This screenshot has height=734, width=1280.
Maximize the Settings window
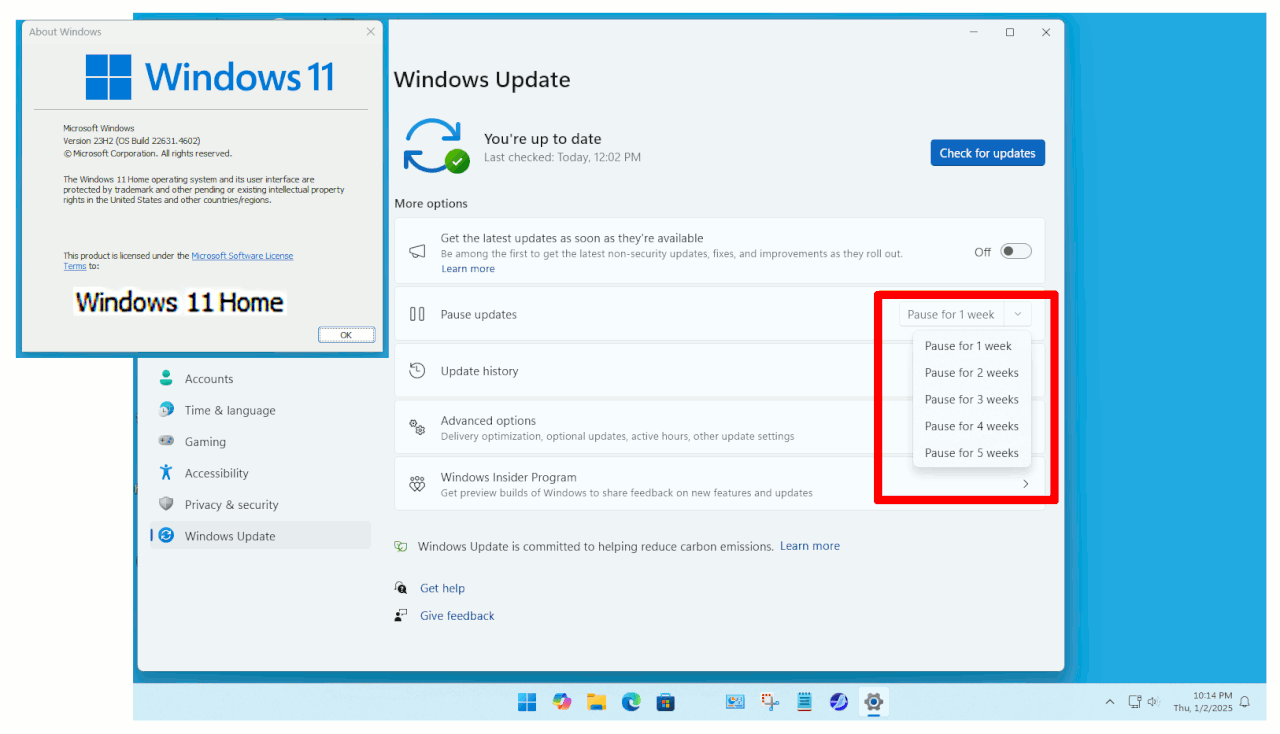(1010, 32)
